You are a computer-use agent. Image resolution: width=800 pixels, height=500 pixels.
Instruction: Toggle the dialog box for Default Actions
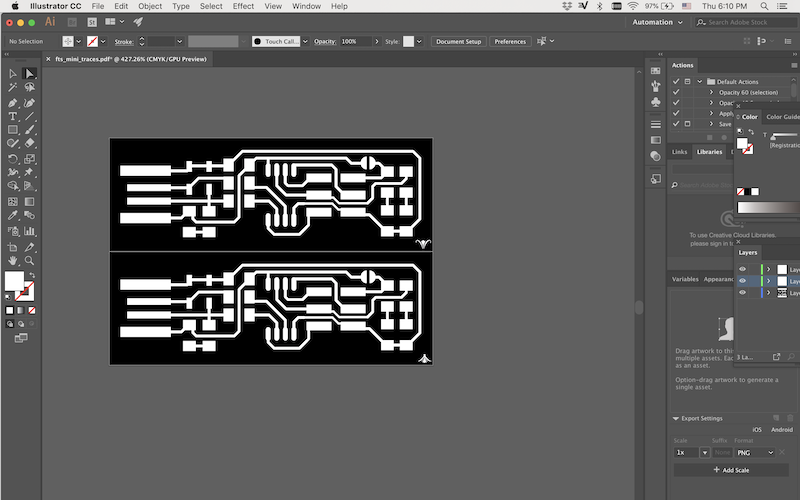pyautogui.click(x=687, y=82)
